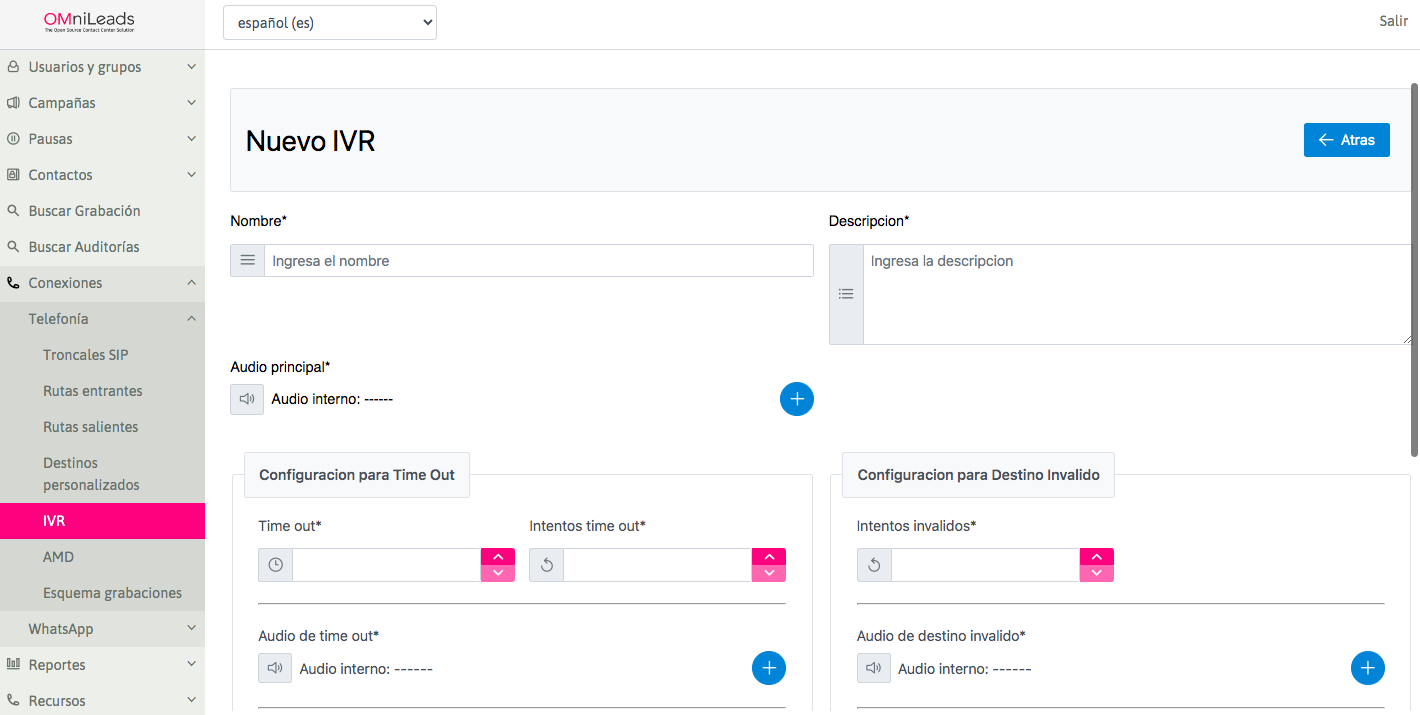Open the español language dropdown
Image resolution: width=1420 pixels, height=715 pixels.
coord(330,22)
